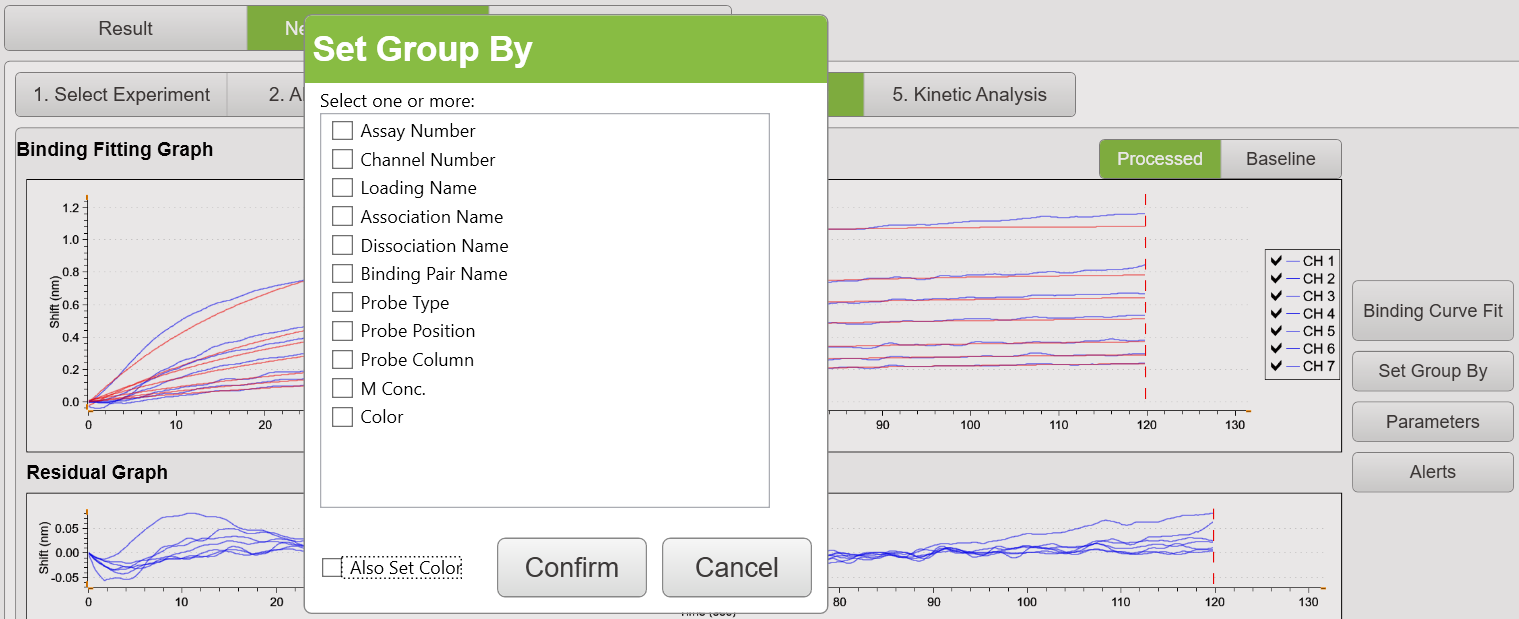
Task: Select the Processed graph view
Action: (1160, 159)
